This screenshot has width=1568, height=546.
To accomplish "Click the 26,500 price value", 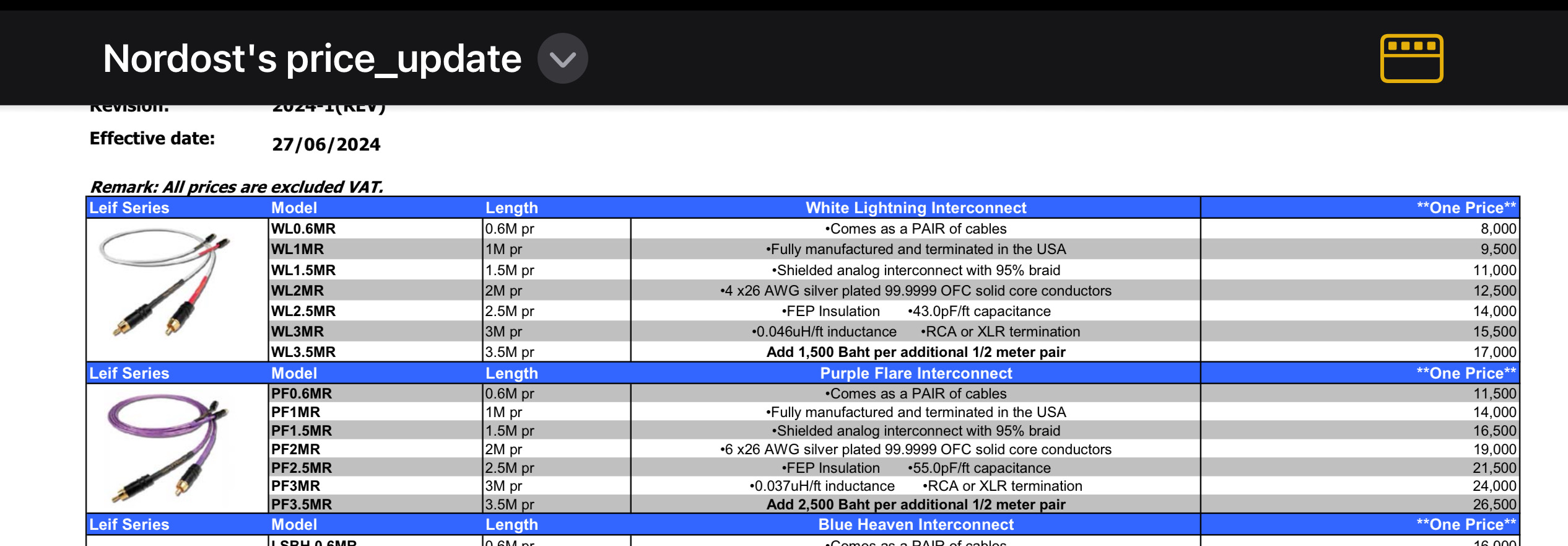I will (x=1494, y=504).
